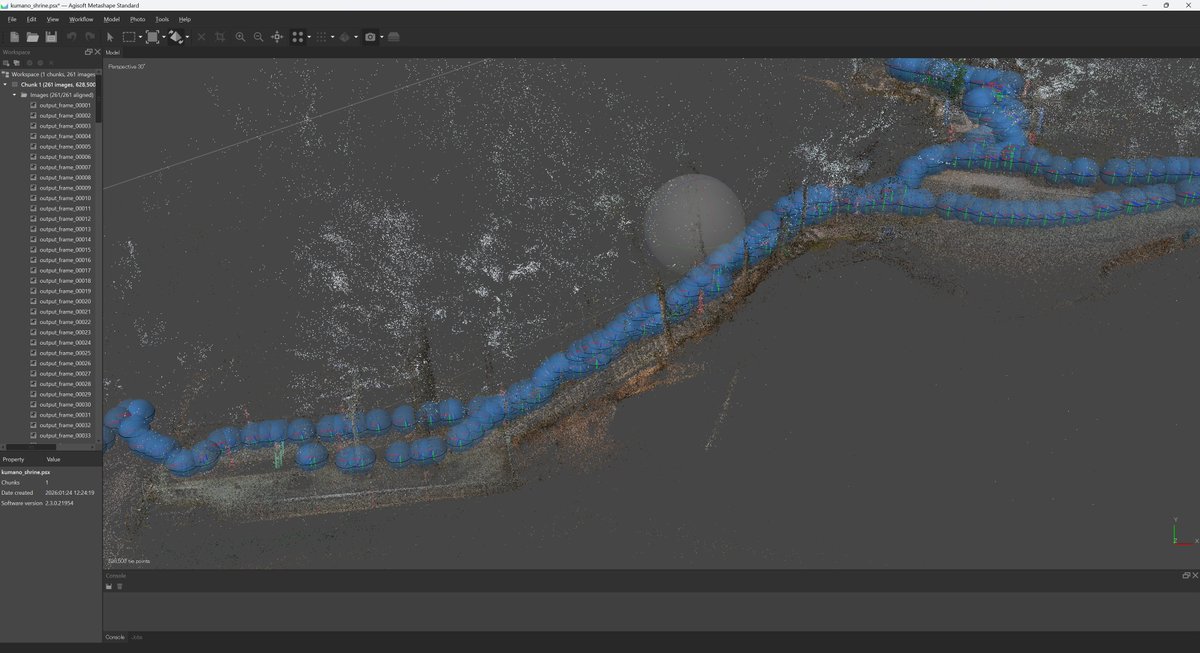This screenshot has height=653, width=1200.
Task: Toggle the Show Cameras icon
Action: [x=370, y=37]
